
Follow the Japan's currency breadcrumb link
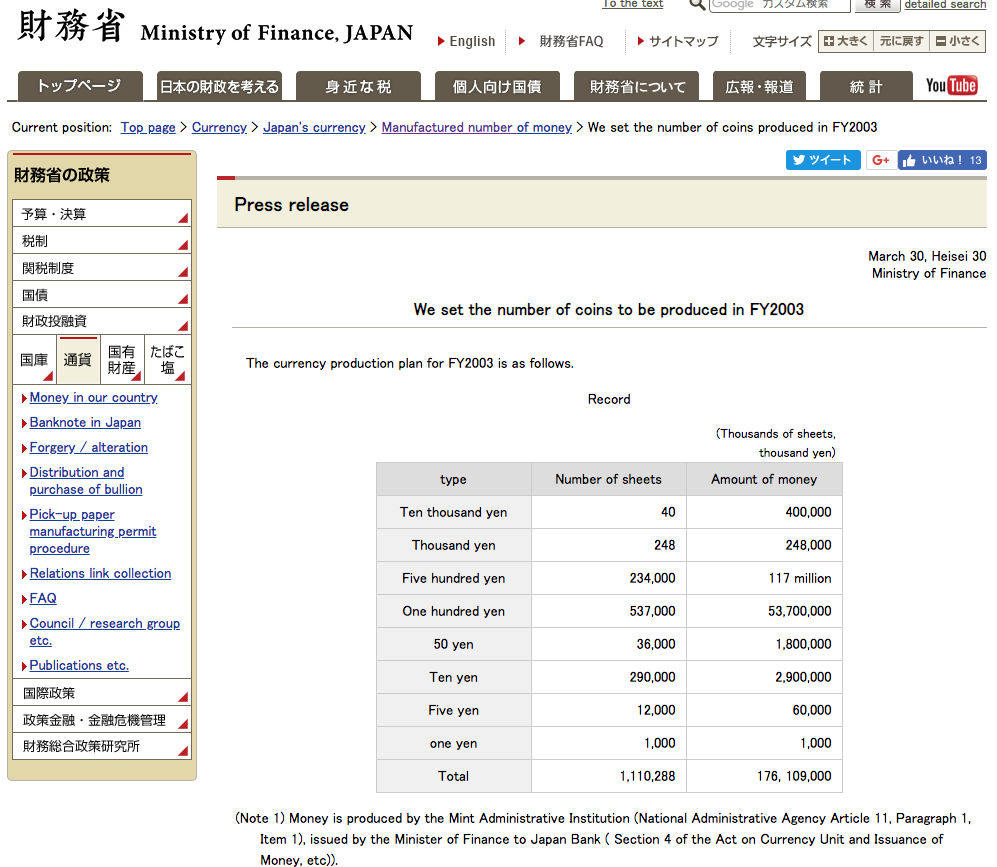click(314, 127)
